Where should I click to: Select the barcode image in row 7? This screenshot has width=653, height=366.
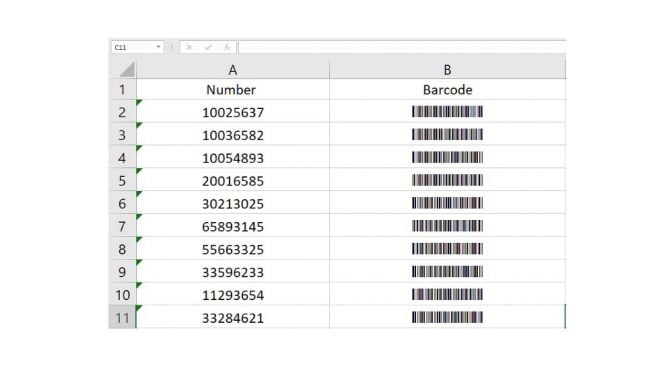coord(447,226)
